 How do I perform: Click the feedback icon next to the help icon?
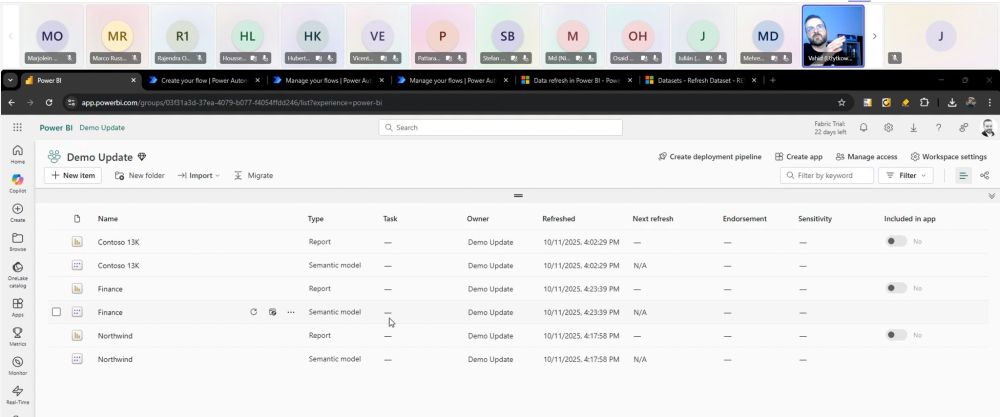[x=963, y=128]
